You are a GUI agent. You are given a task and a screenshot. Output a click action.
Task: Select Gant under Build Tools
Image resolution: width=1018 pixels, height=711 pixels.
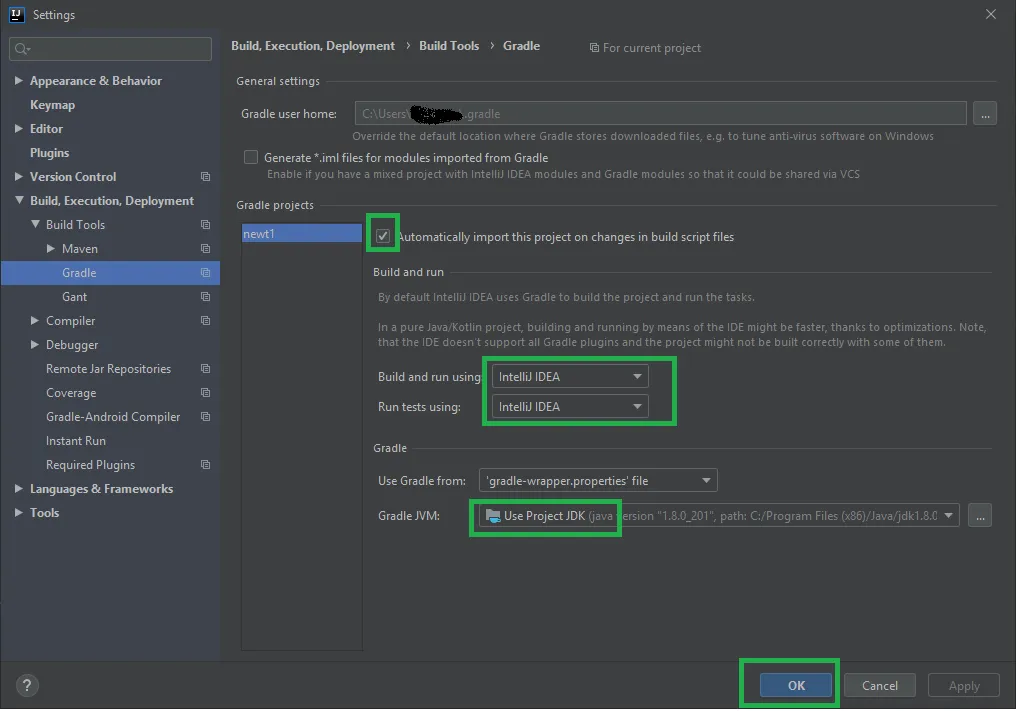74,297
